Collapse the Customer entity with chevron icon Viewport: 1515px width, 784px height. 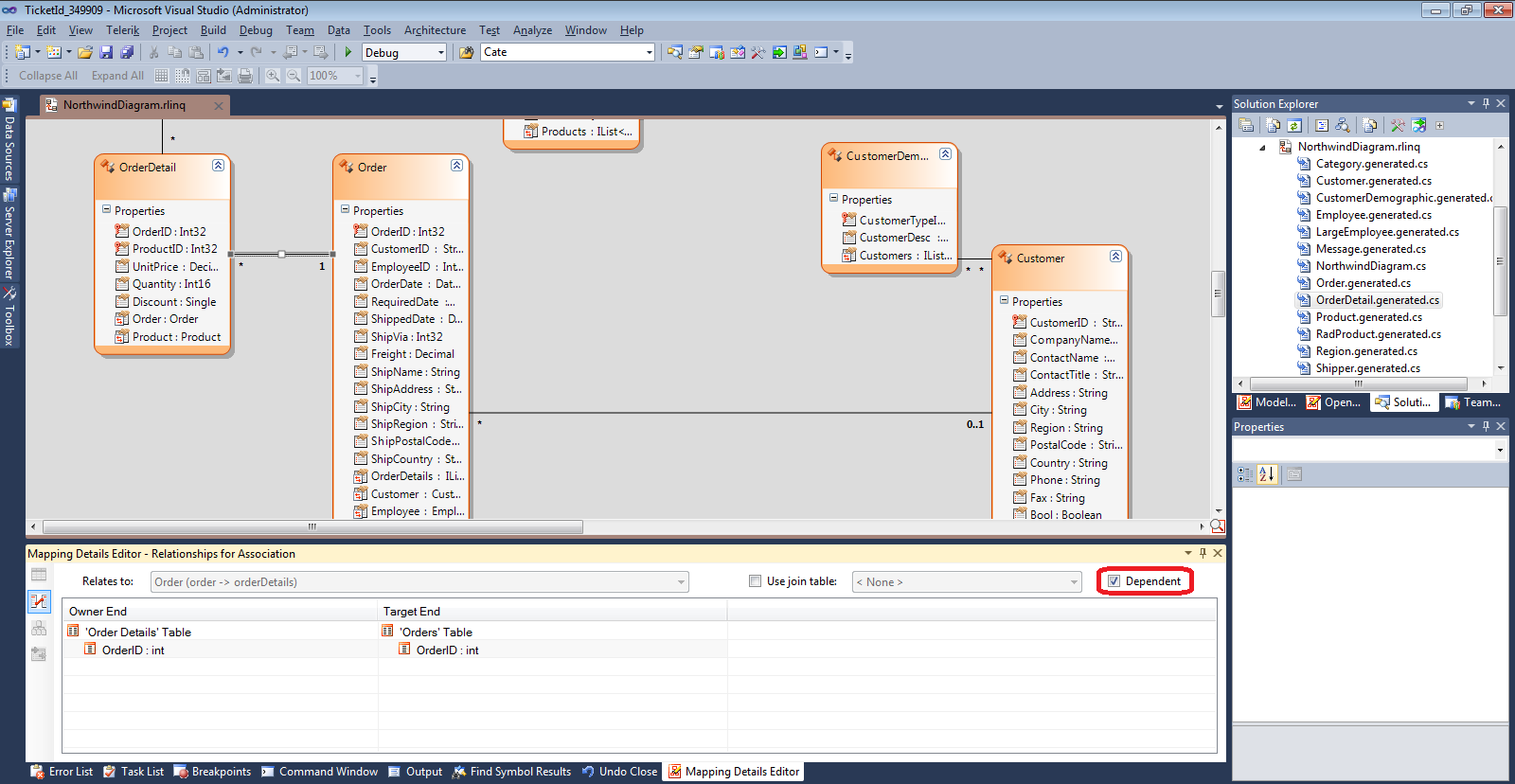click(x=1115, y=256)
